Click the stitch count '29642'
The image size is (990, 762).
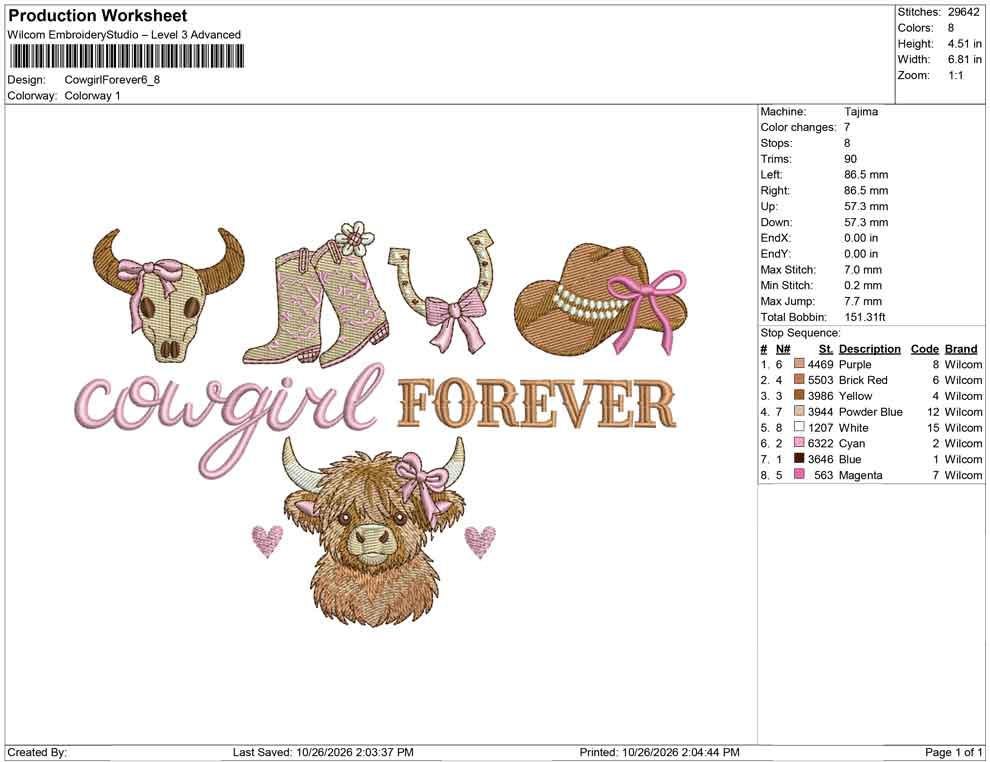tap(963, 12)
